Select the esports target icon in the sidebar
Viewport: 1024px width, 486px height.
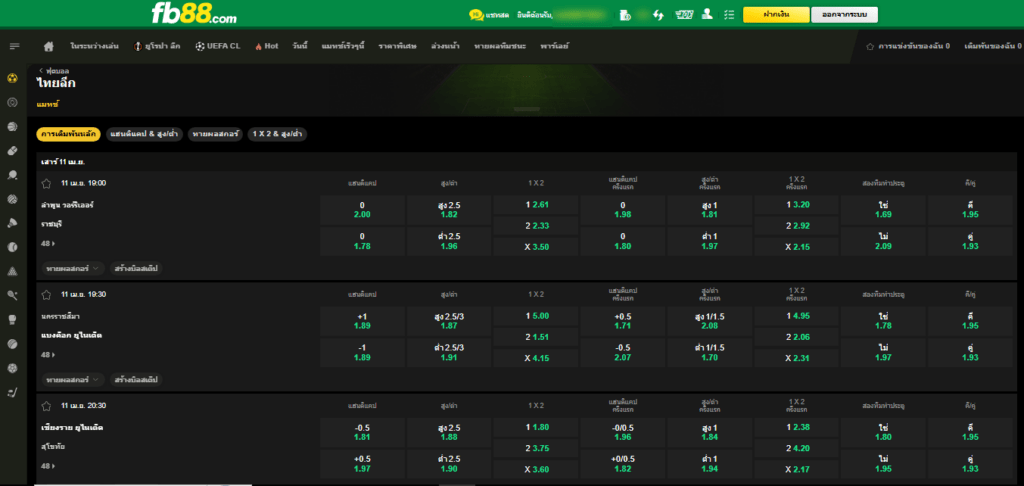(x=12, y=103)
